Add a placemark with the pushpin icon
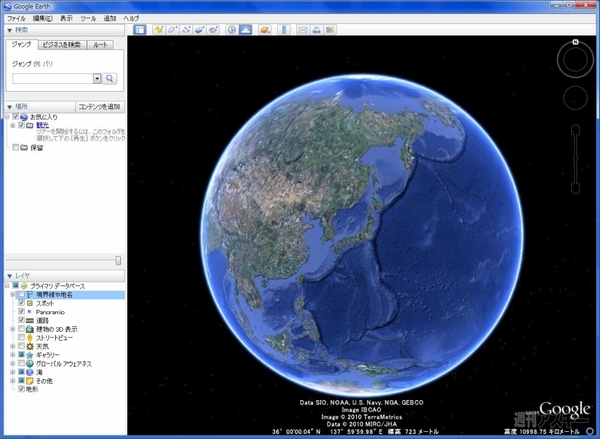Image resolution: width=600 pixels, height=439 pixels. [158, 29]
